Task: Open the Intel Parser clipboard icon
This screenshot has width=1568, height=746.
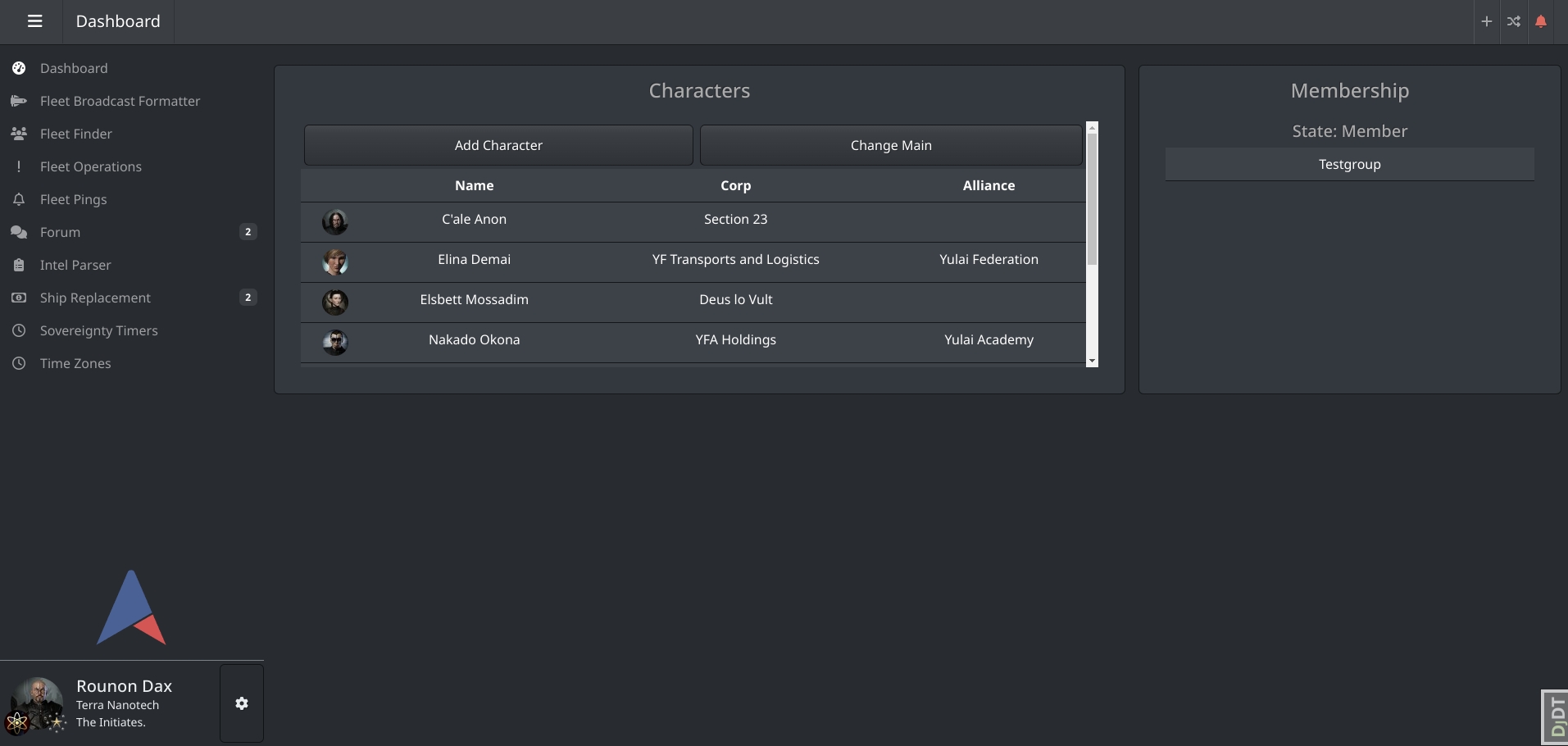Action: (x=18, y=265)
